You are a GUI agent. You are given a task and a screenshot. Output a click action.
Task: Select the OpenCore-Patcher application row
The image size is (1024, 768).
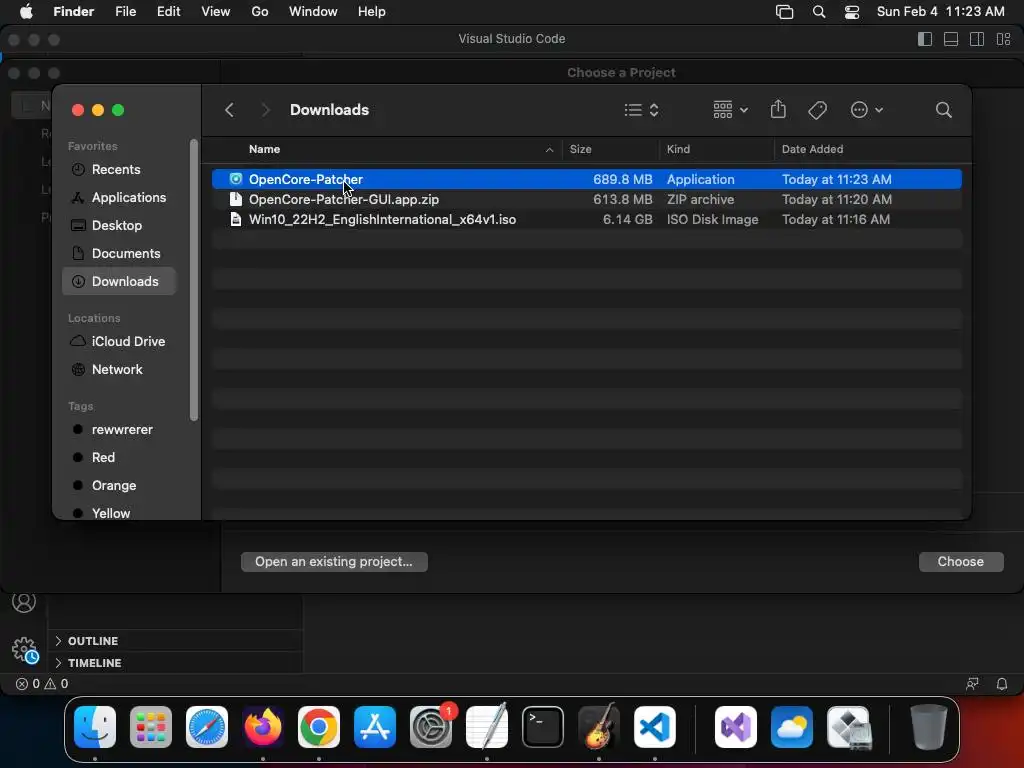click(586, 179)
